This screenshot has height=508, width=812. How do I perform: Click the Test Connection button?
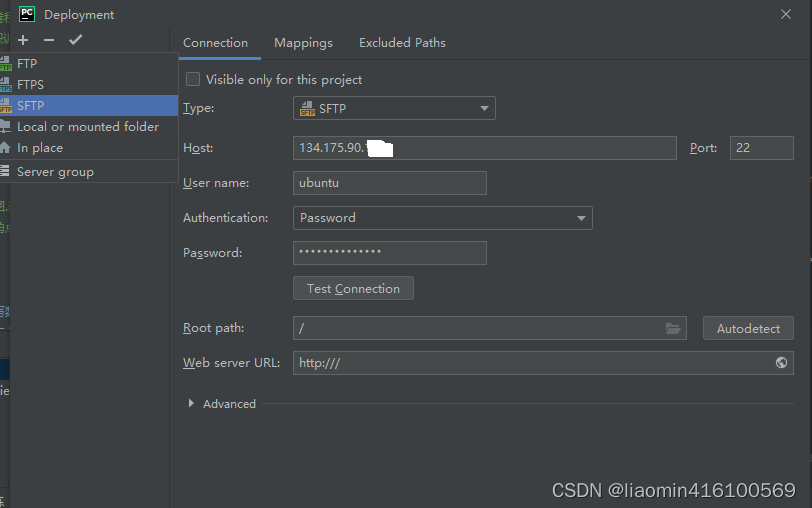pyautogui.click(x=353, y=288)
